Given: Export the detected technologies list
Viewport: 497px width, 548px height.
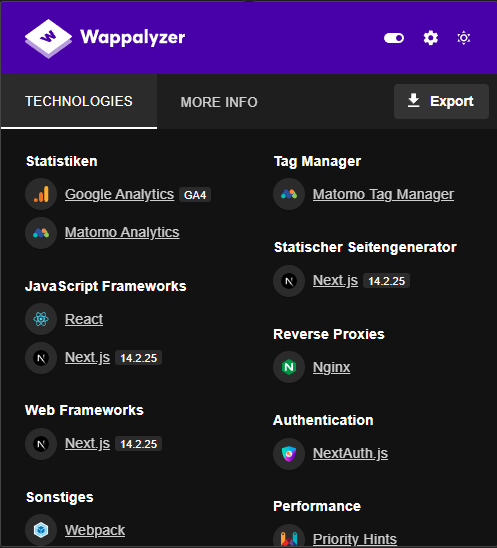Looking at the screenshot, I should (441, 101).
